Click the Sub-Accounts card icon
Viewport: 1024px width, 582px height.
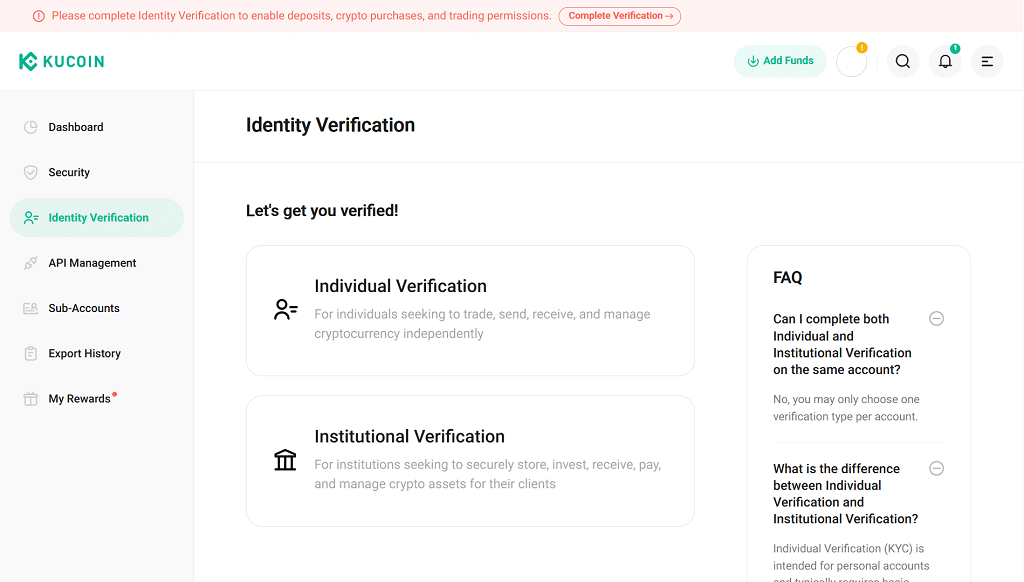click(x=31, y=308)
